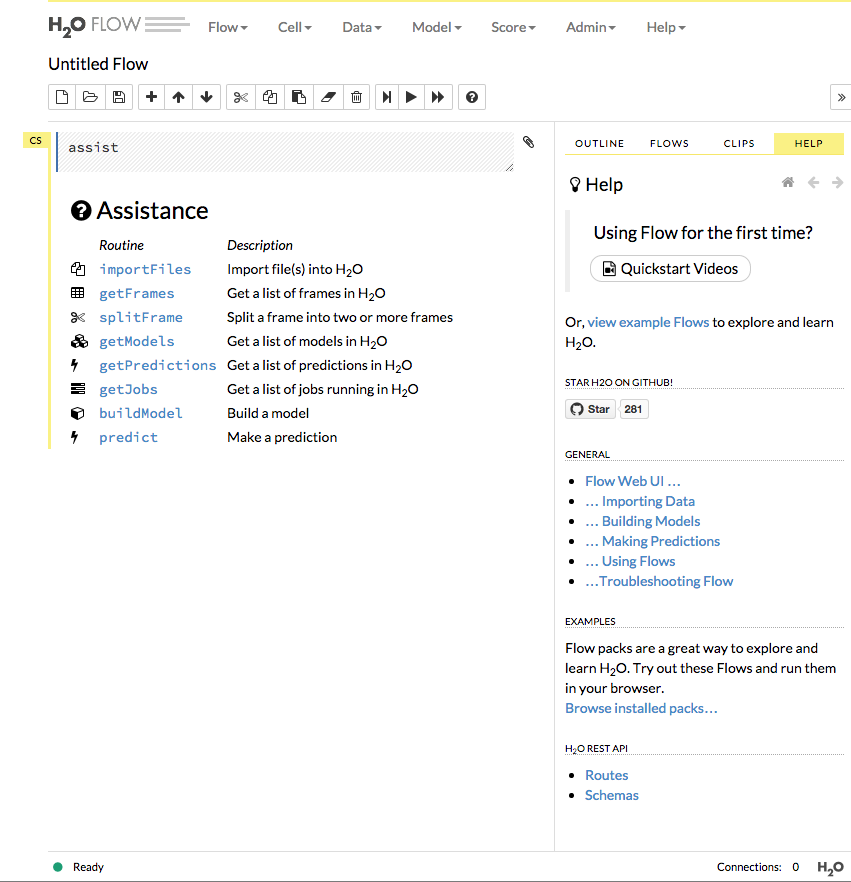Click the cube icon next to buildModel

point(78,413)
